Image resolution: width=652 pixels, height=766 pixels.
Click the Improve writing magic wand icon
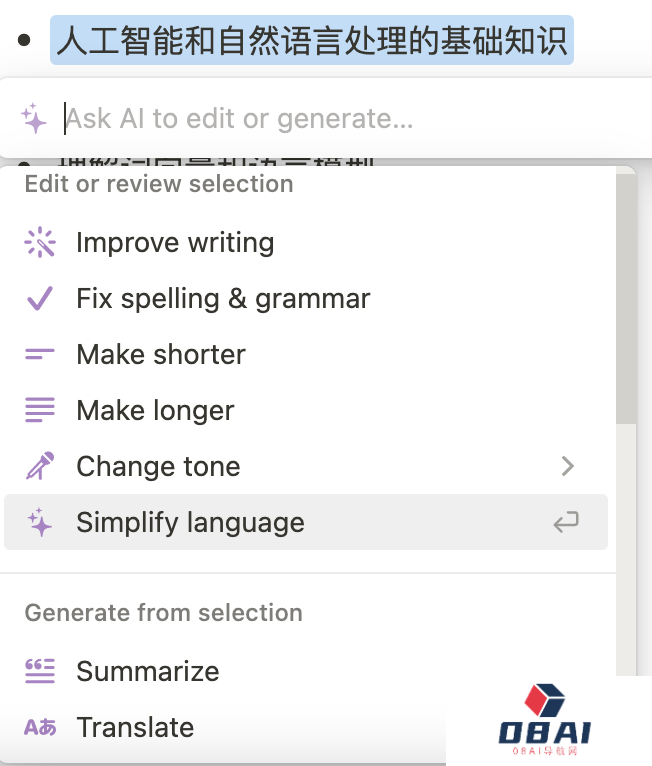40,243
